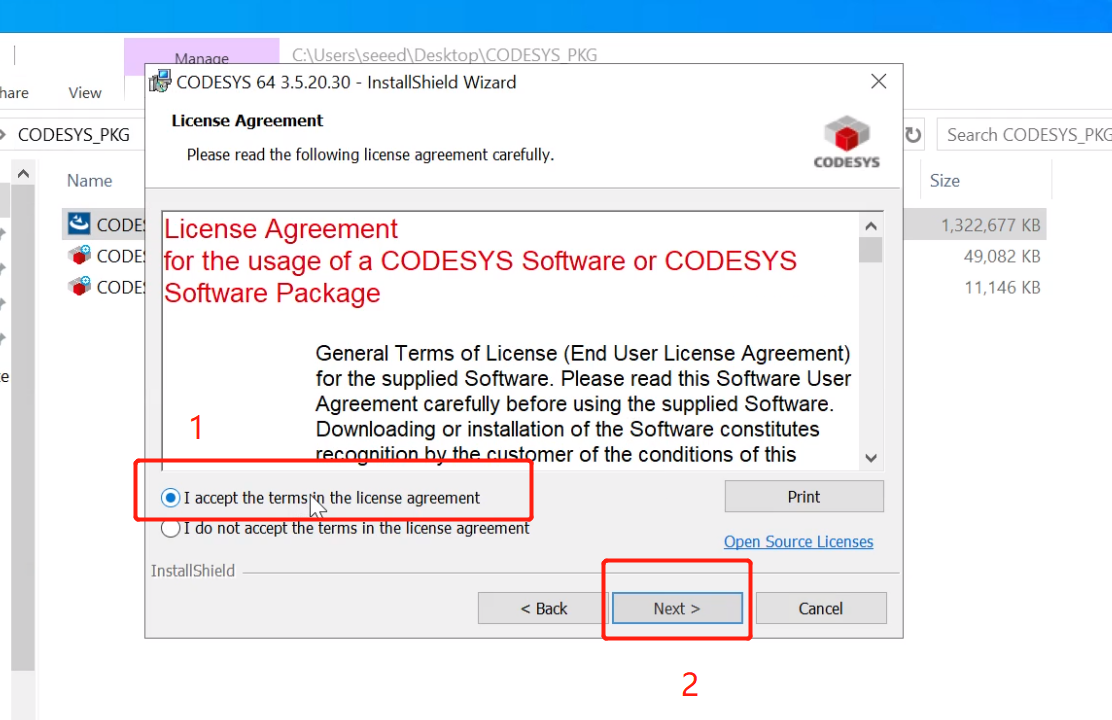Select the file sized 1,322,677 KB

pos(990,226)
